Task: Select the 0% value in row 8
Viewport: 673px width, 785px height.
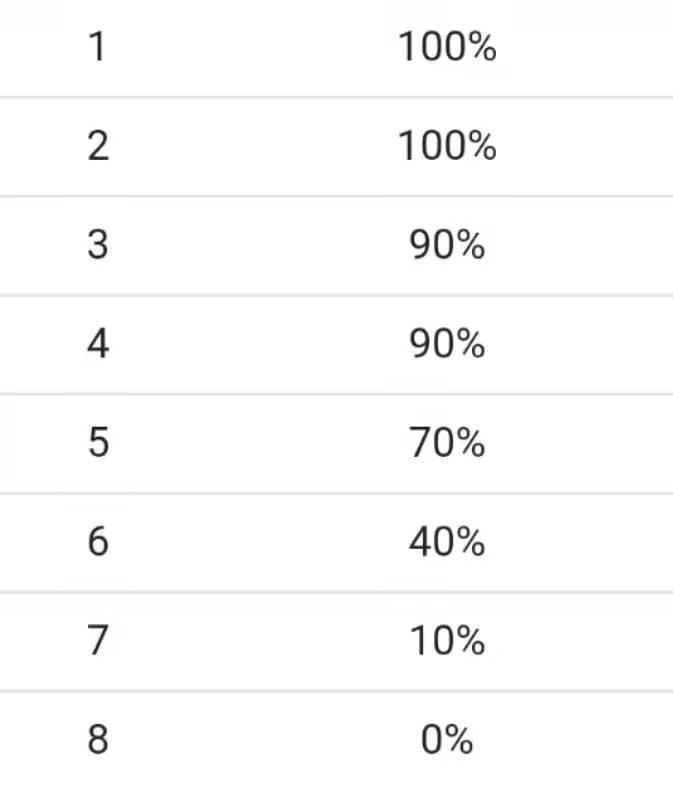Action: 447,741
